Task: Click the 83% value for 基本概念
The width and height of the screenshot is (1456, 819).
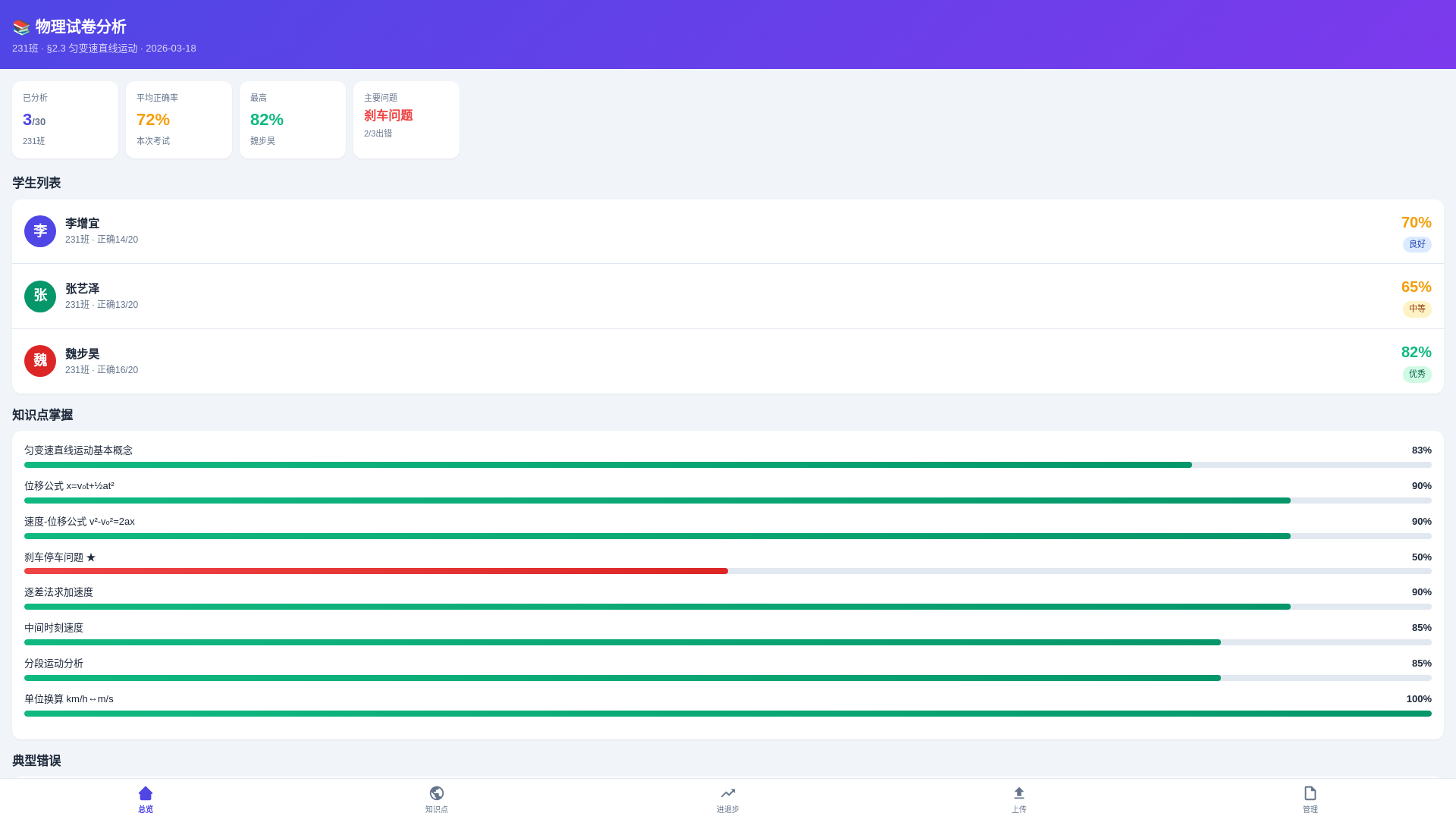Action: (x=1422, y=450)
